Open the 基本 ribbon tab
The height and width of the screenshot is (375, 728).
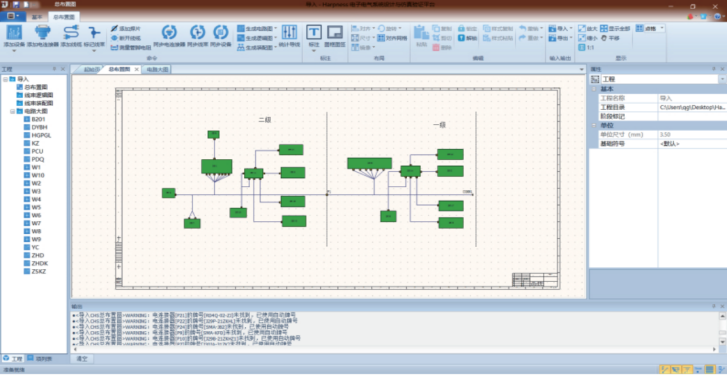pyautogui.click(x=37, y=17)
